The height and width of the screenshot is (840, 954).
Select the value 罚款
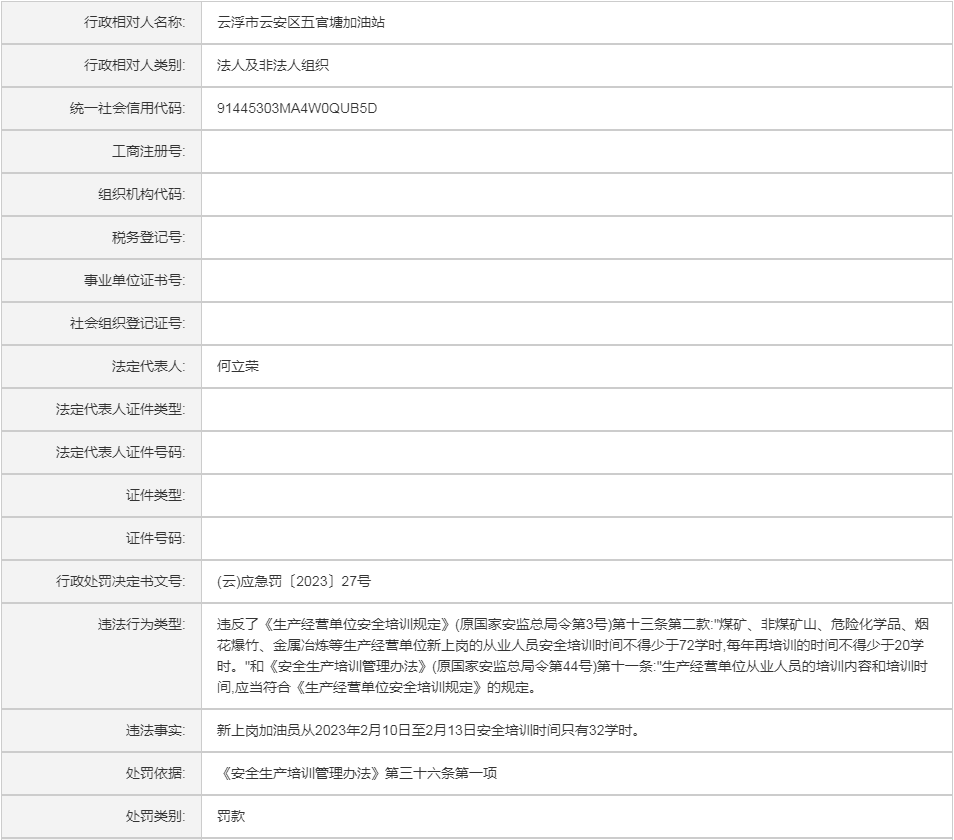tap(231, 816)
